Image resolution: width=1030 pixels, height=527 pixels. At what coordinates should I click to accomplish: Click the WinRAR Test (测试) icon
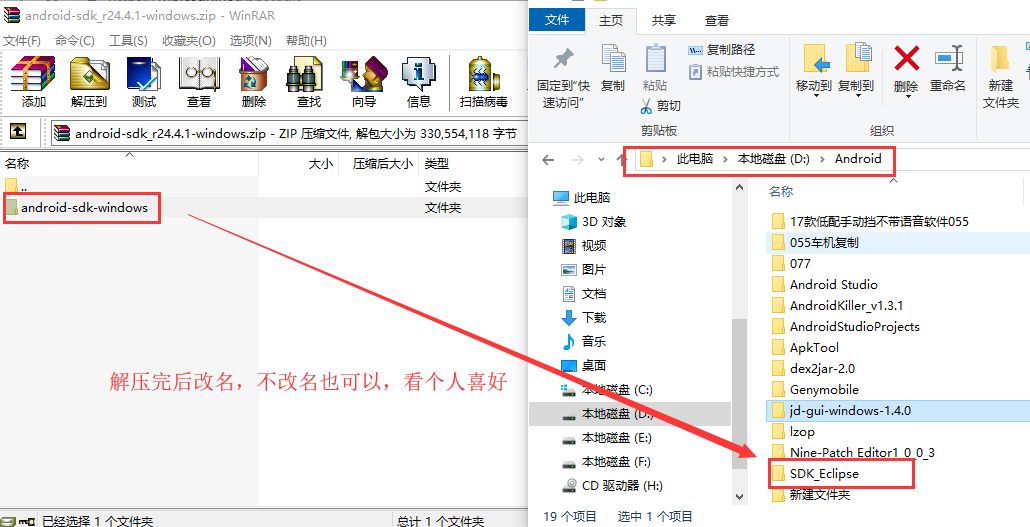[144, 74]
